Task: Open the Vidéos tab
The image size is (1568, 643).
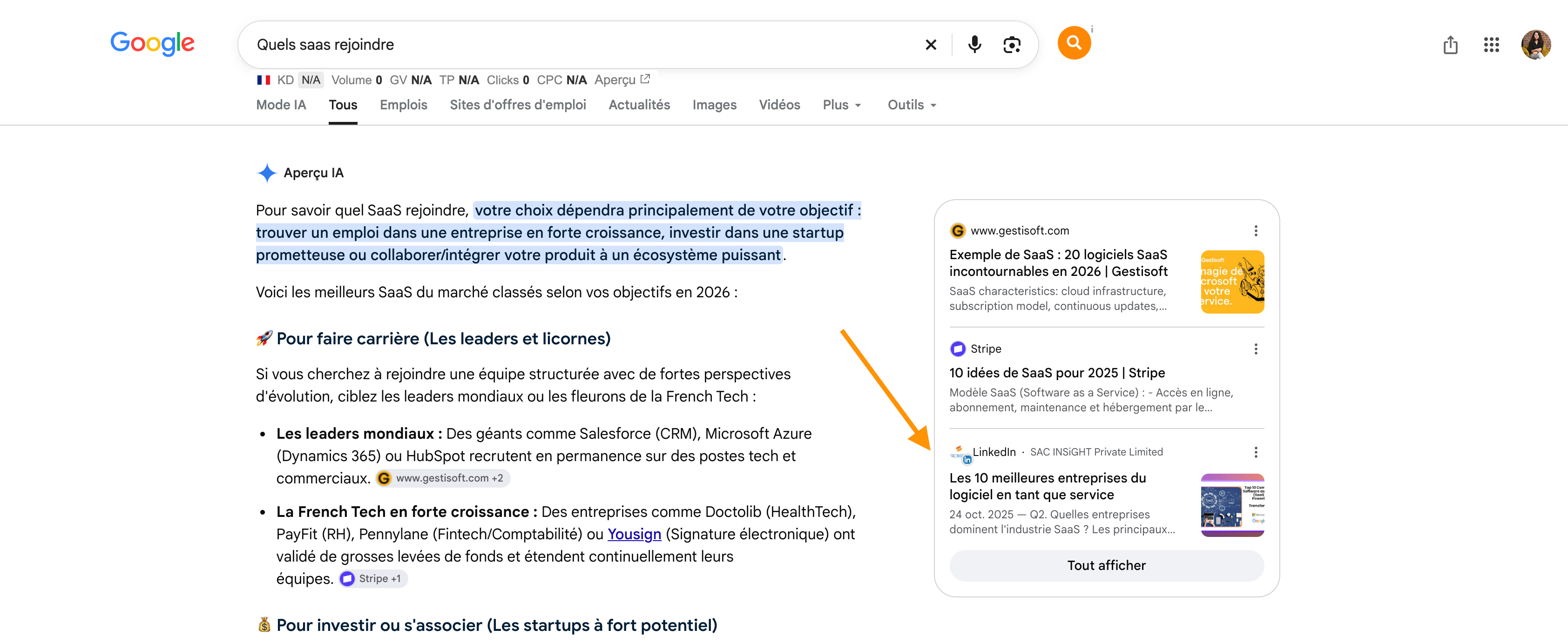Action: click(x=779, y=105)
